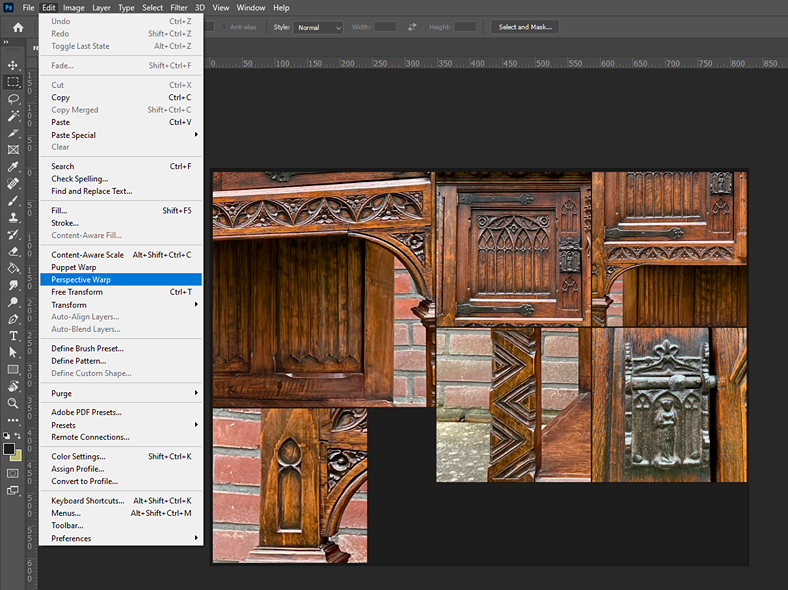Click the Home icon
This screenshot has width=788, height=590.
17,27
